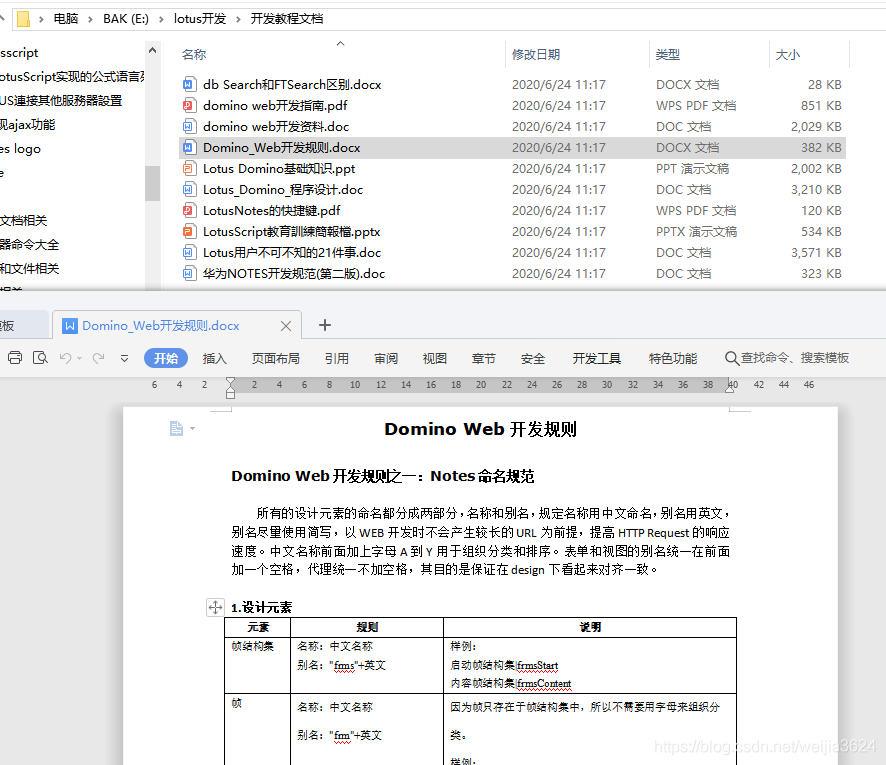Open the 插入 ribbon tab
886x765 pixels.
pos(214,358)
